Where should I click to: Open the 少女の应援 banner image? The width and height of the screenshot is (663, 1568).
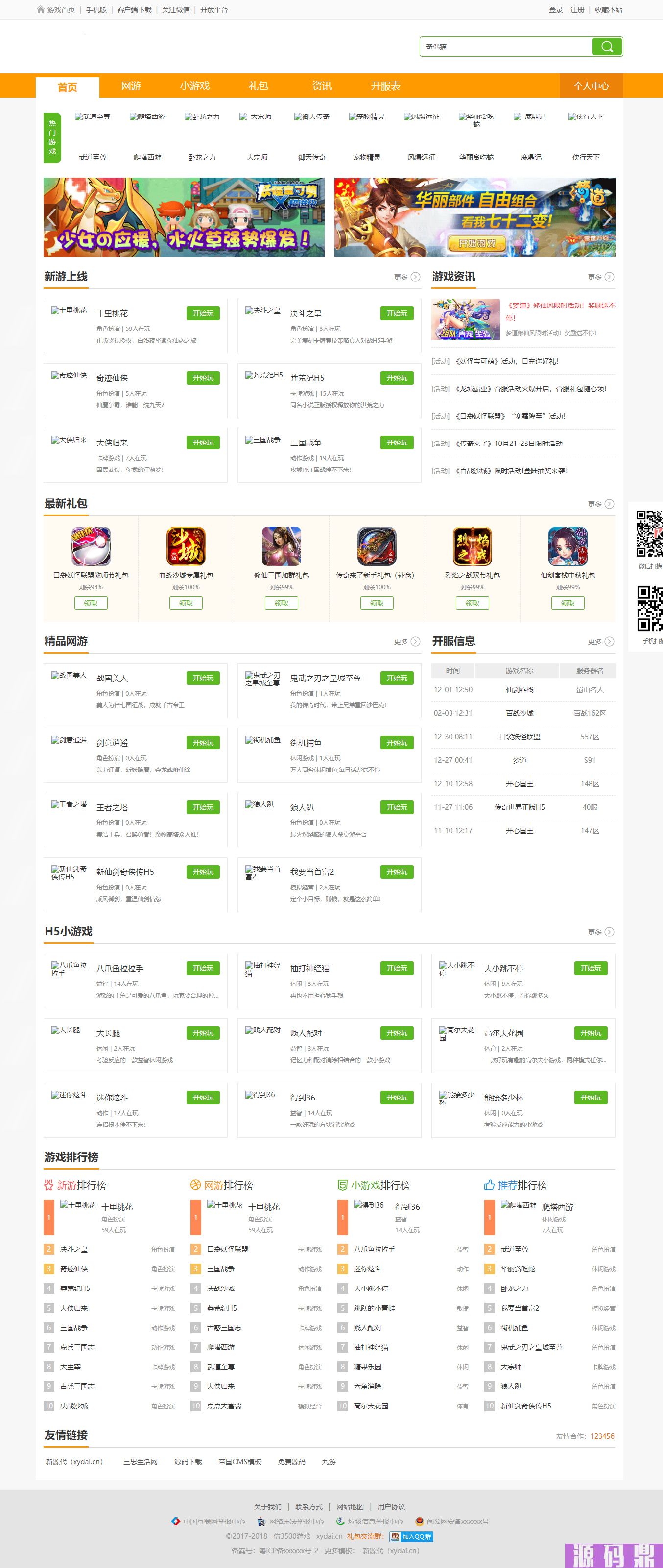point(184,217)
